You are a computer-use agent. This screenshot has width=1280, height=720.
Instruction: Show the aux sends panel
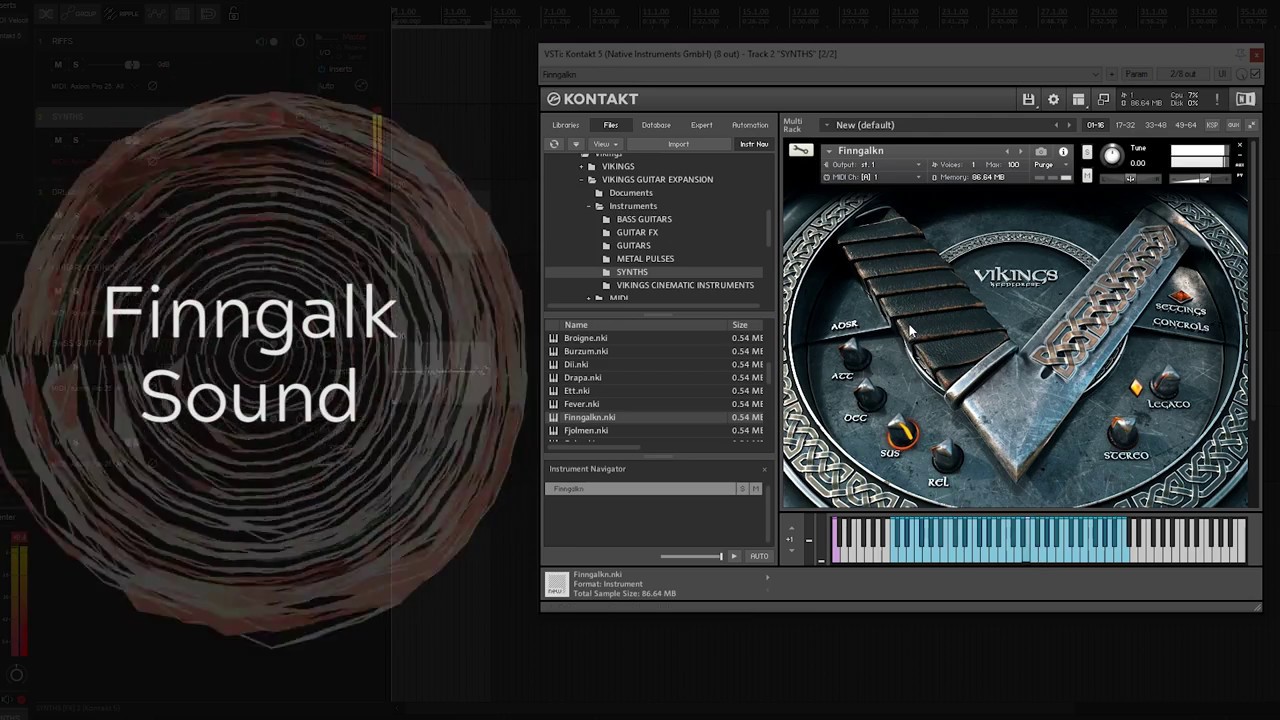pyautogui.click(x=1233, y=125)
